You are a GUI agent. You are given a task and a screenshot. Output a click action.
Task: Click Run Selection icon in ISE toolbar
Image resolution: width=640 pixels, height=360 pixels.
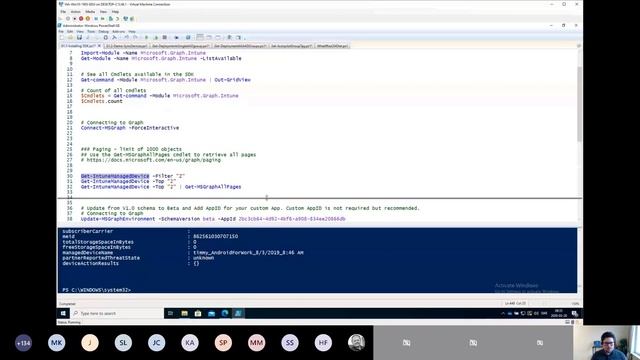pos(156,38)
